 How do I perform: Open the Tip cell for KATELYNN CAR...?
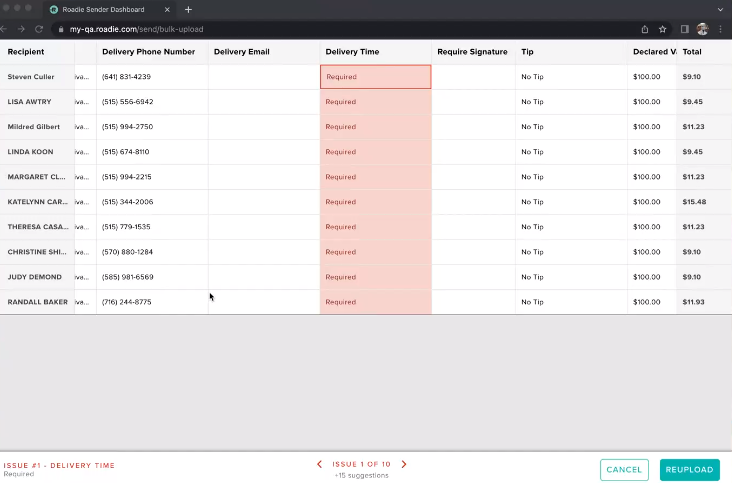pos(571,202)
